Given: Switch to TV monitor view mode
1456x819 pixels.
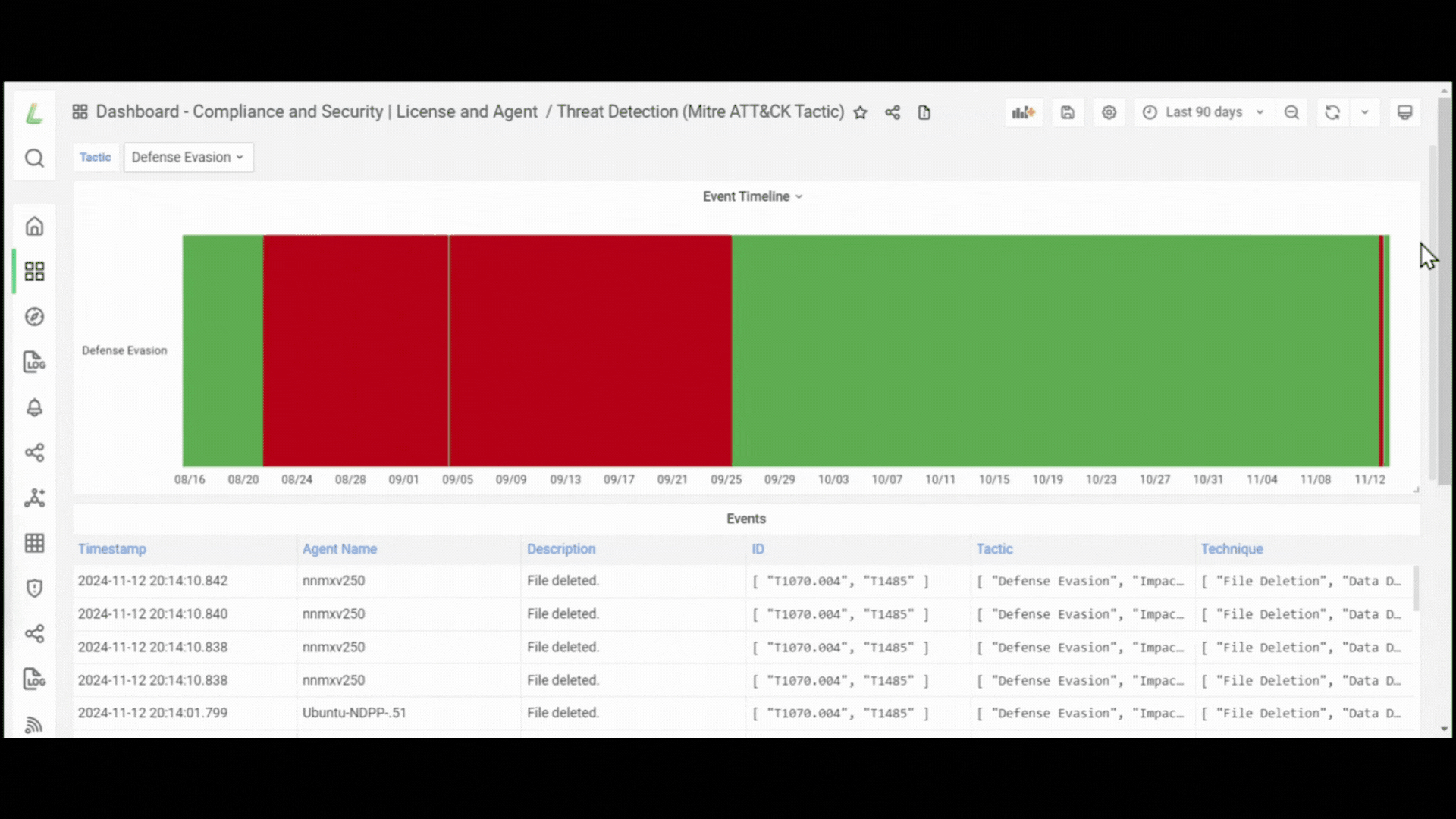Looking at the screenshot, I should pyautogui.click(x=1404, y=112).
